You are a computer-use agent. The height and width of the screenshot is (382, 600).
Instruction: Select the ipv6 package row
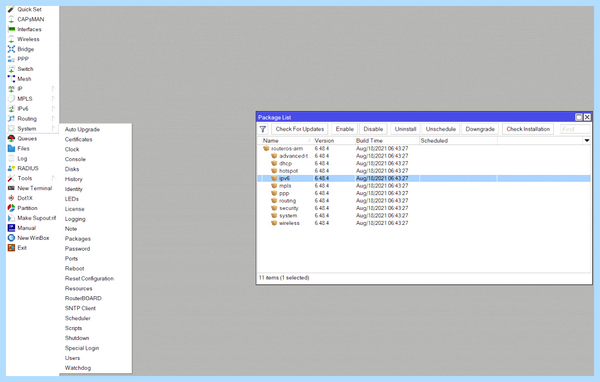click(424, 178)
